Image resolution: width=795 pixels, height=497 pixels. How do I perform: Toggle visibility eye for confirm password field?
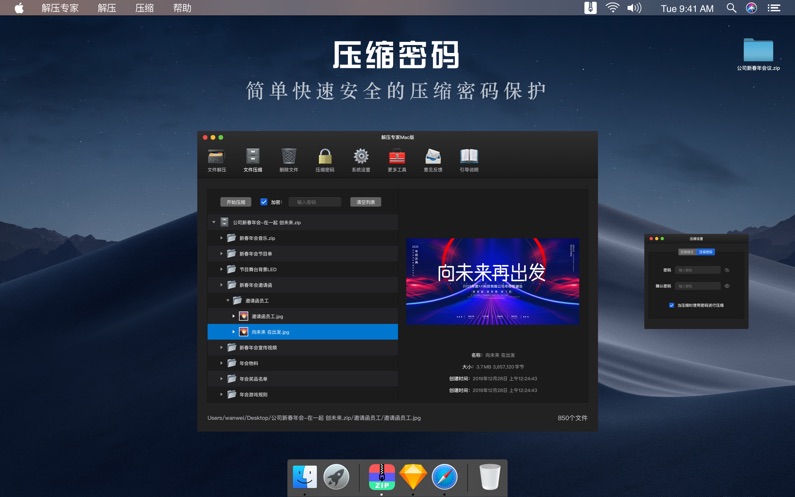click(x=727, y=286)
